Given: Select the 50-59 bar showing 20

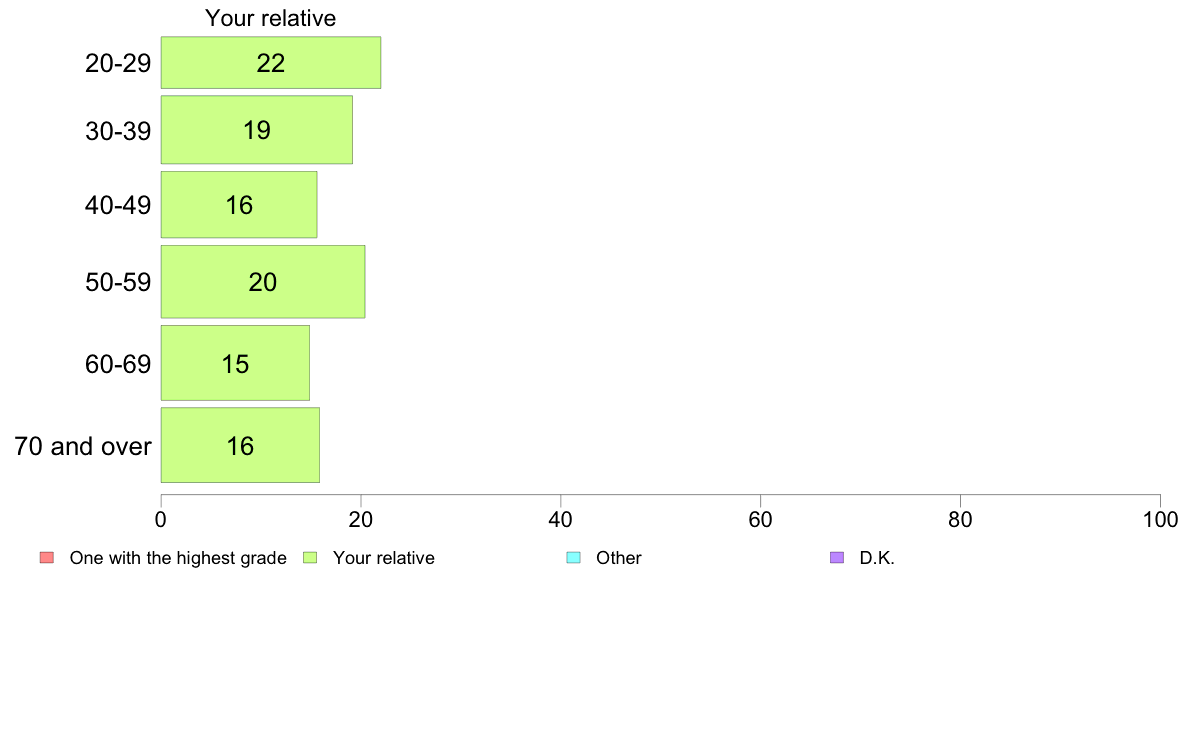Looking at the screenshot, I should [x=262, y=282].
